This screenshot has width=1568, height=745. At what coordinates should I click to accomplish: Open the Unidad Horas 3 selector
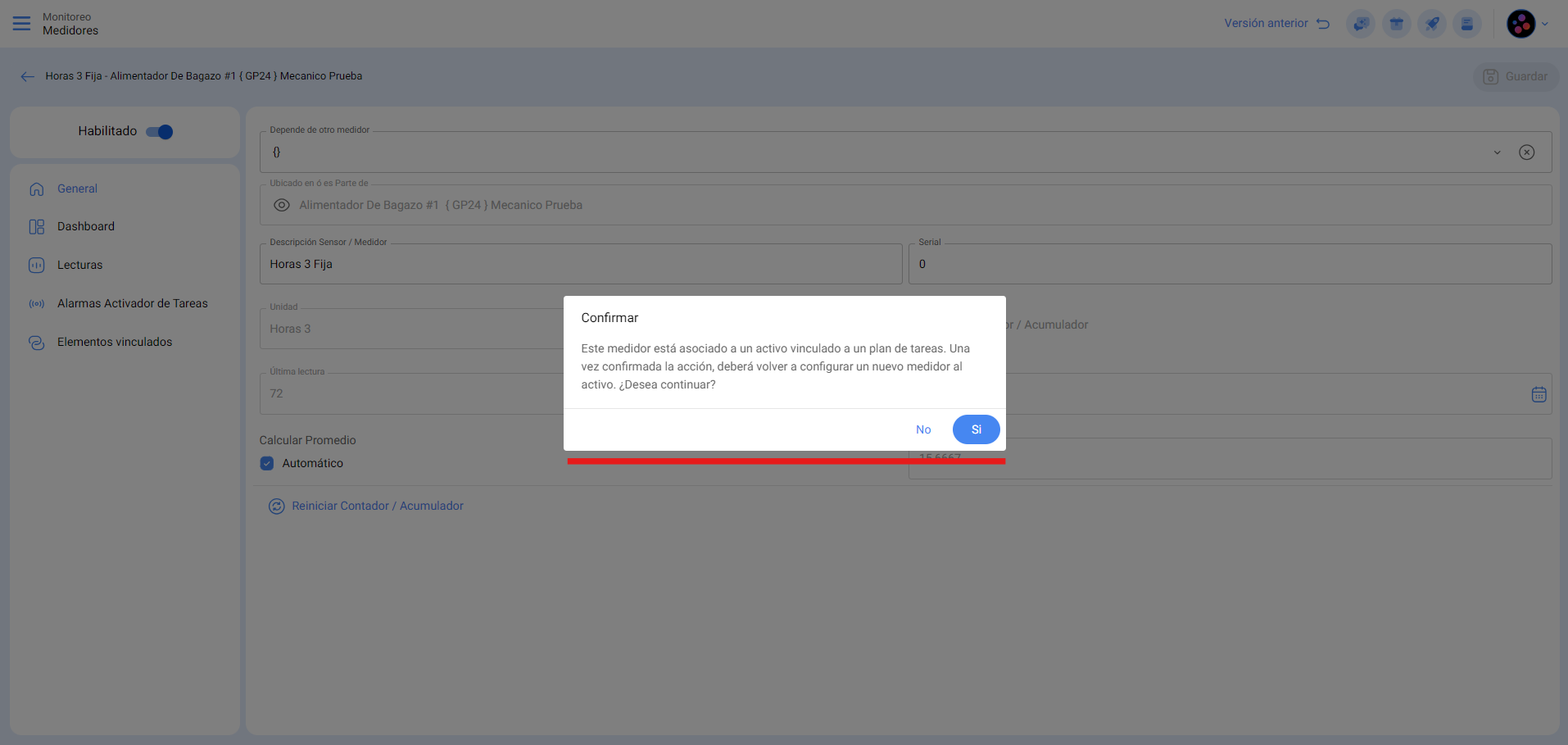(410, 329)
